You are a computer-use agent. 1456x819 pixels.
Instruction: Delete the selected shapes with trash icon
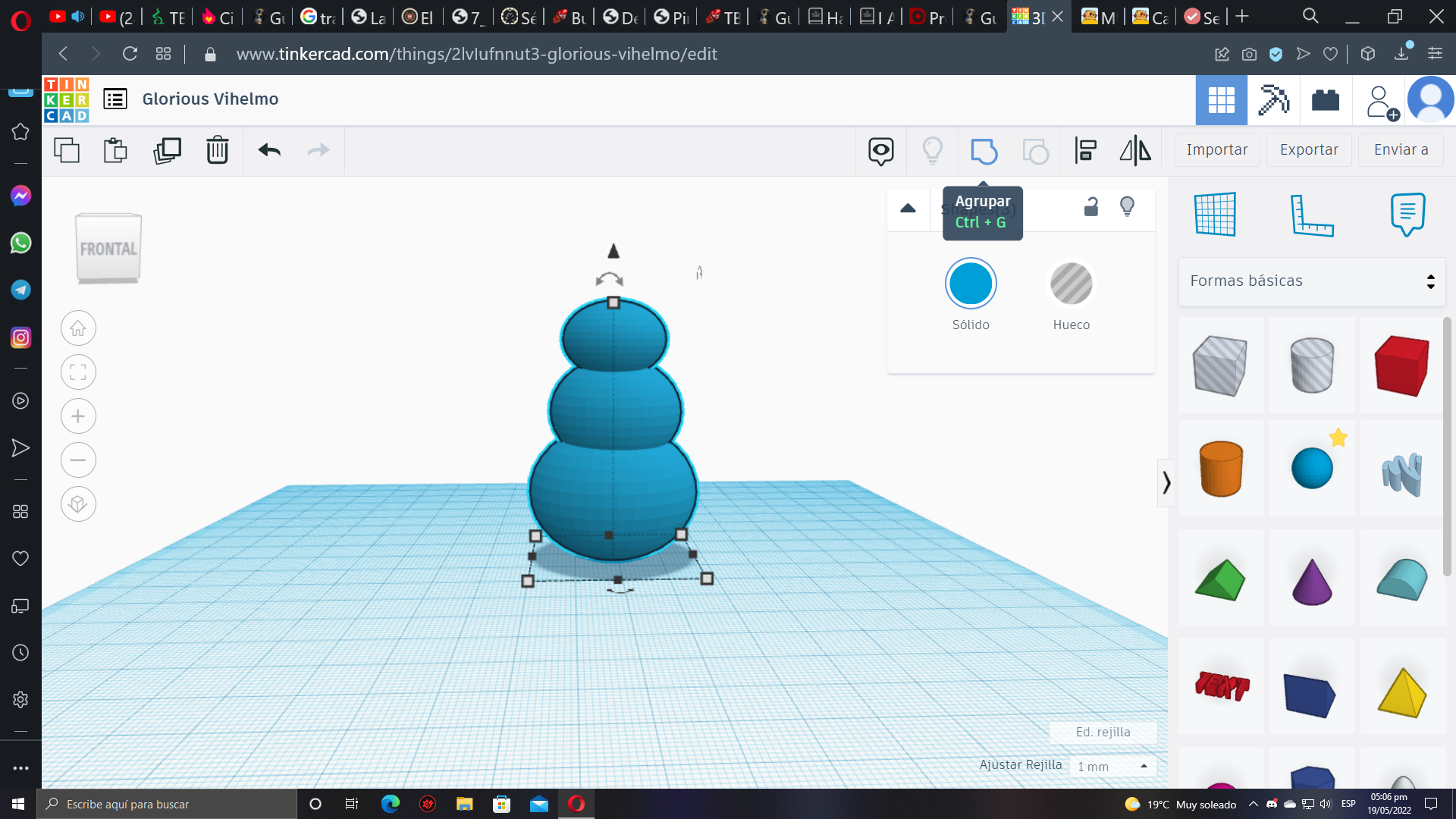tap(217, 150)
